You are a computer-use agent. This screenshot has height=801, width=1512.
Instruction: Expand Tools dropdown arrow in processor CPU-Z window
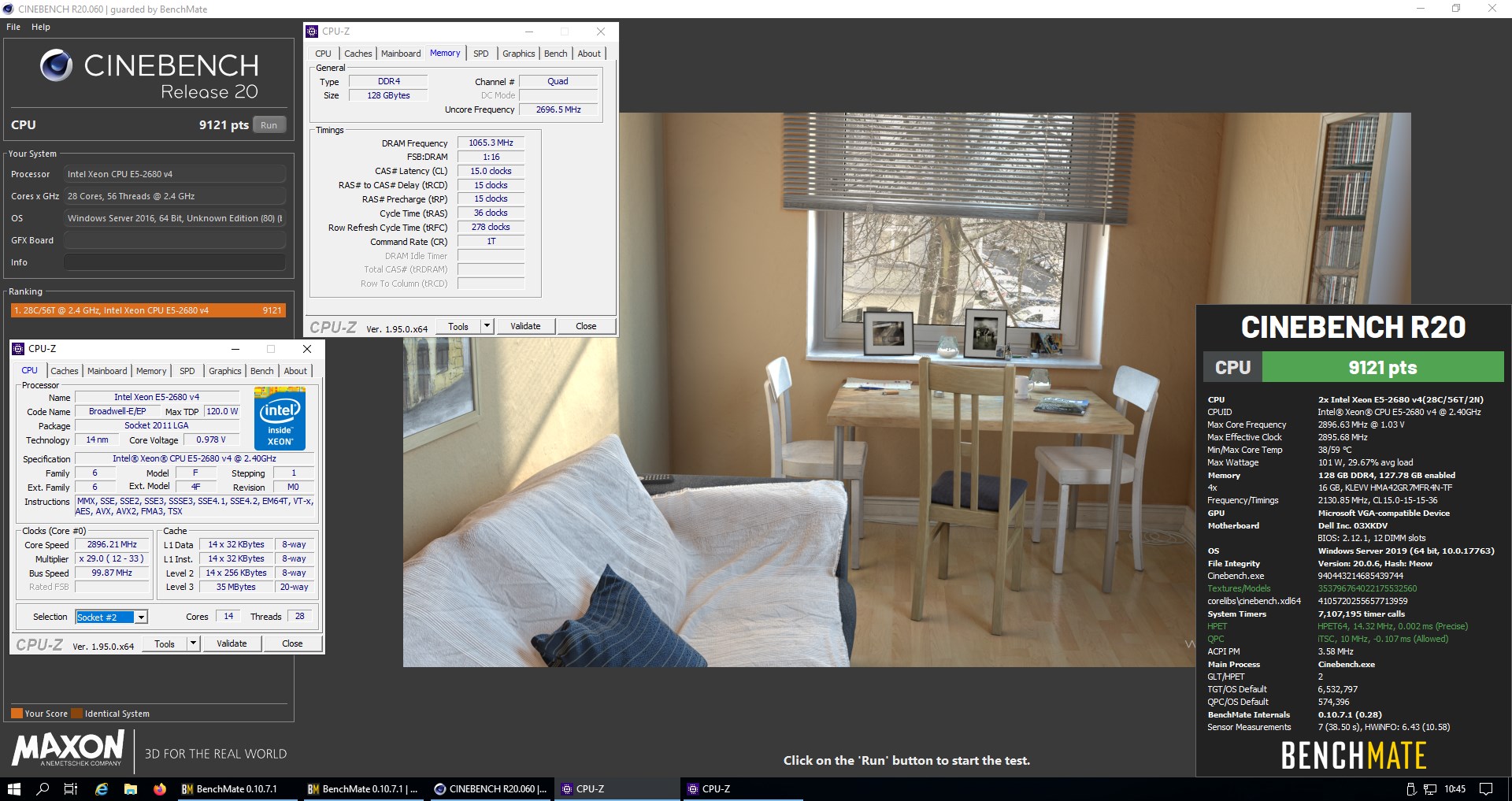193,643
